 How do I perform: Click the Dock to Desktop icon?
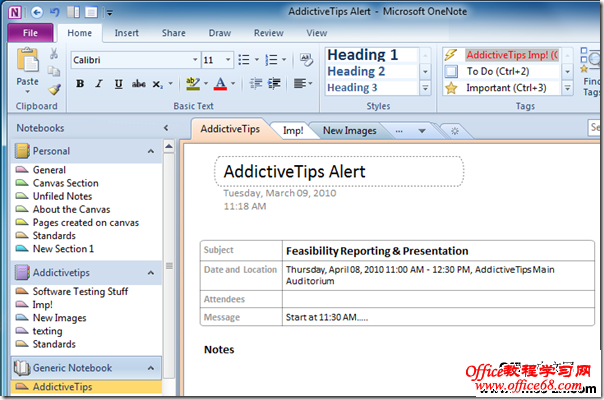(73, 12)
